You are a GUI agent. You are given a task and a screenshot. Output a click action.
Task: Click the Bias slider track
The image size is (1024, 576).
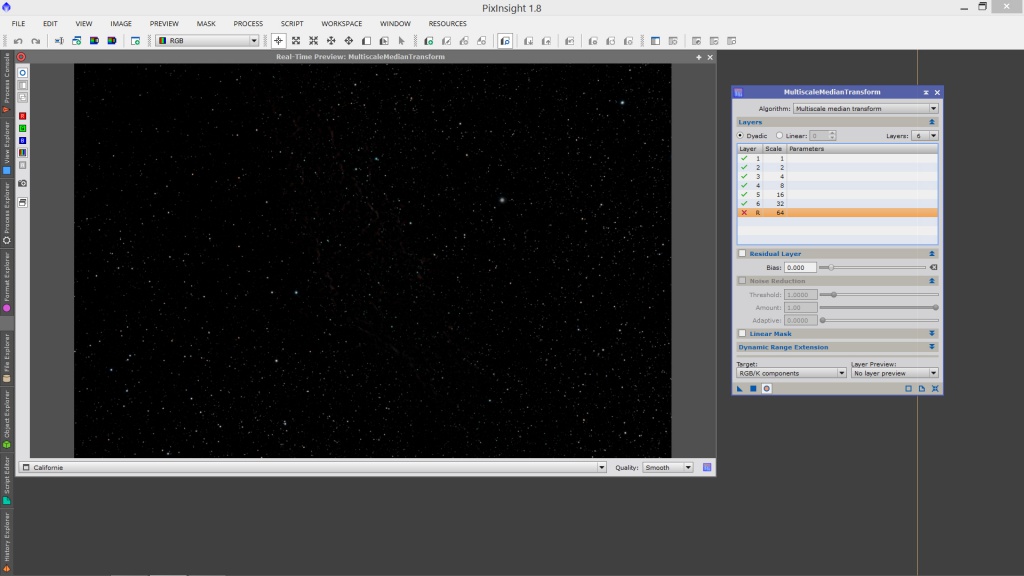875,268
